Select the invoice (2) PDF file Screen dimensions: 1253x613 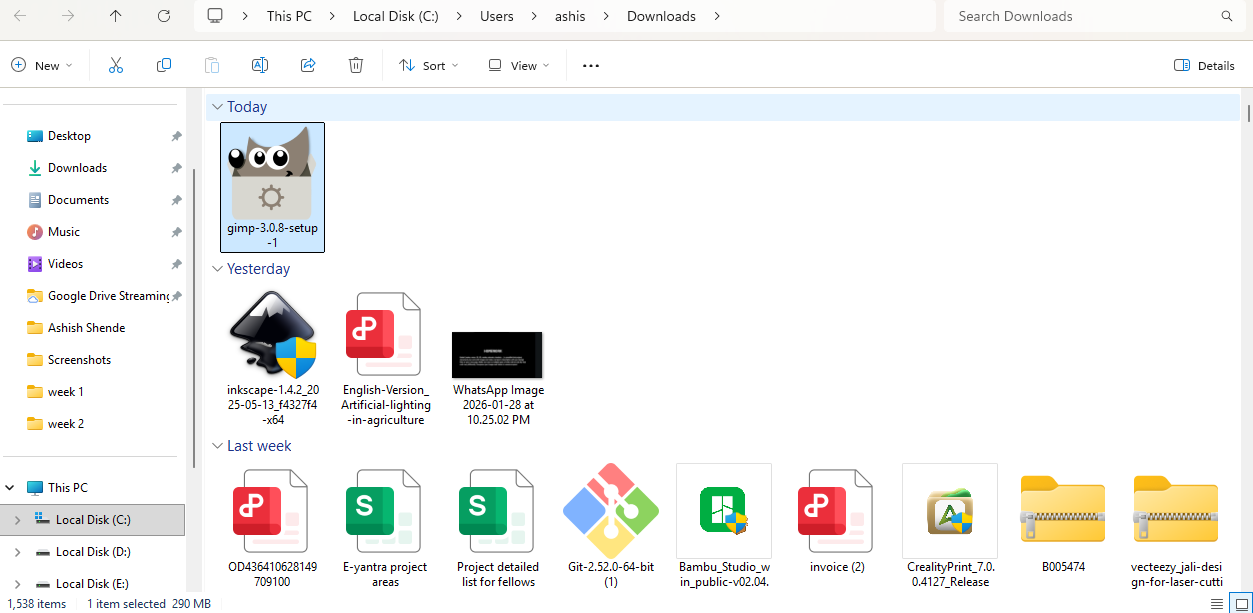click(x=837, y=520)
